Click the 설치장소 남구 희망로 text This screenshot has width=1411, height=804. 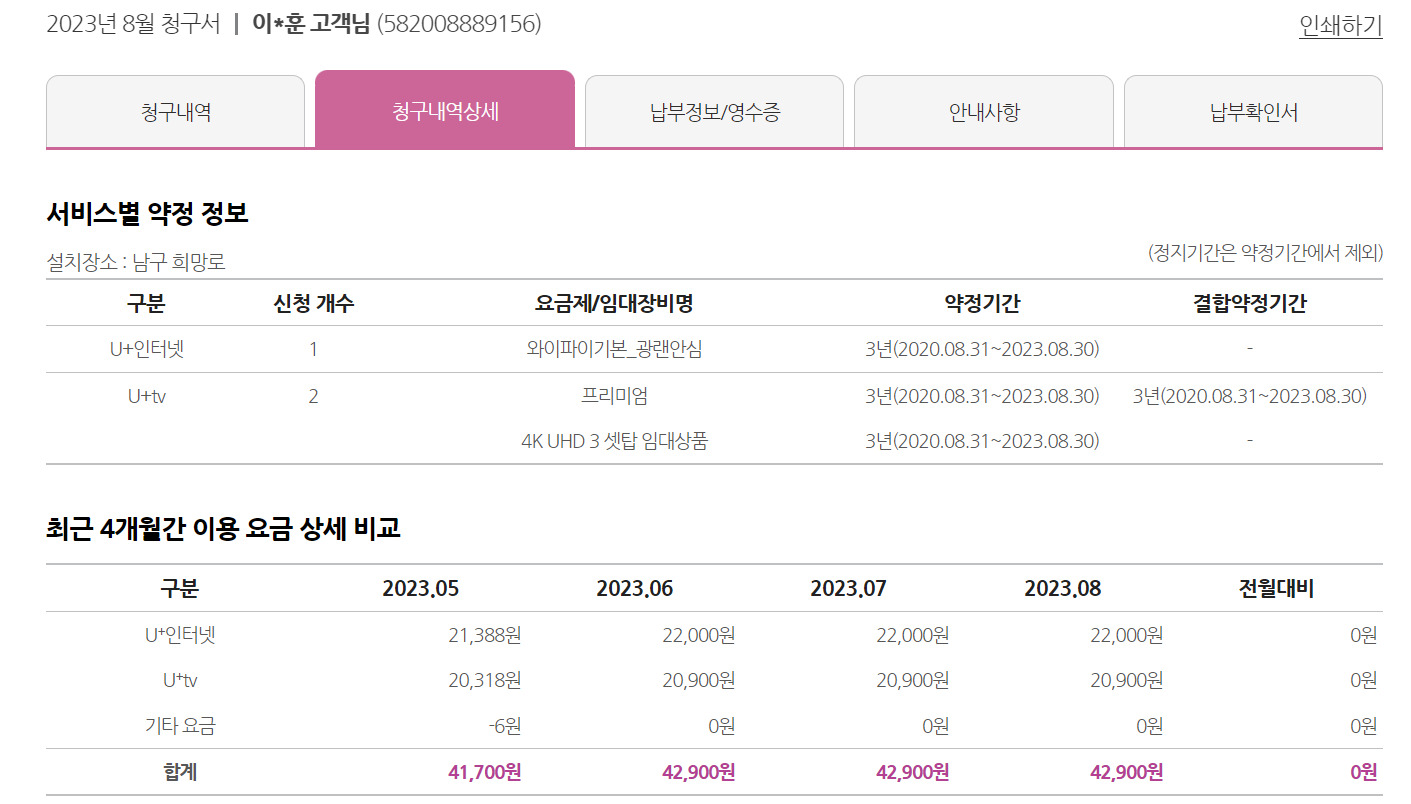[x=136, y=263]
